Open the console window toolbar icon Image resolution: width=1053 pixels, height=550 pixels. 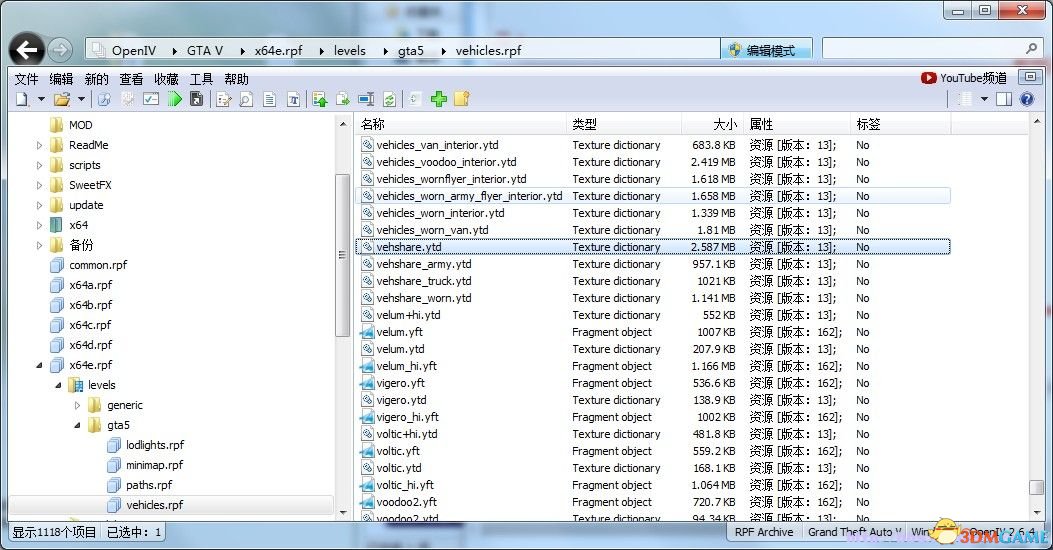pyautogui.click(x=151, y=99)
